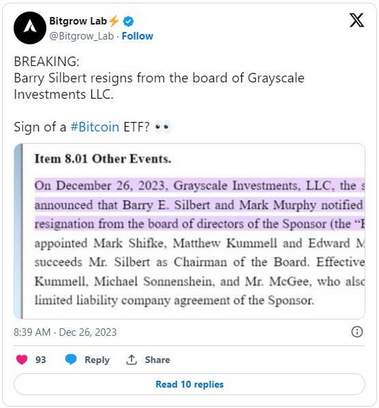
Task: Open the #Bitcoin hashtag link
Action: tap(95, 127)
